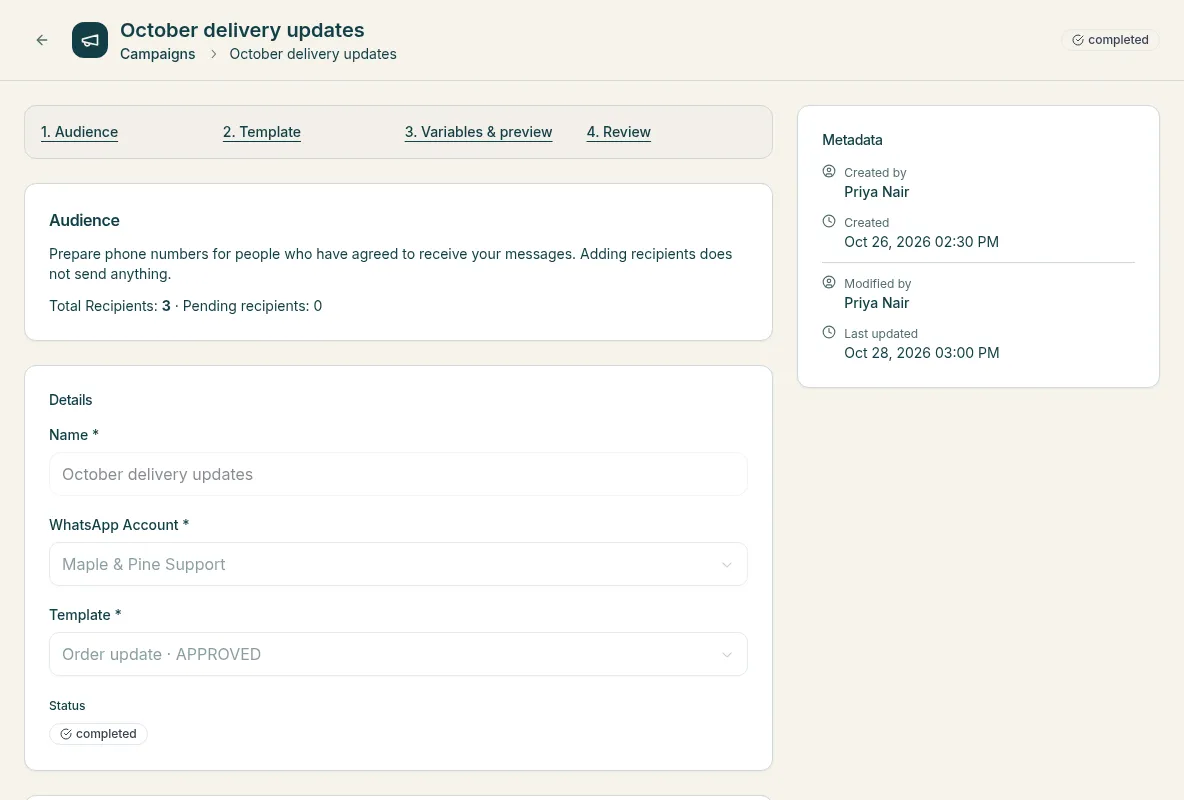Image resolution: width=1184 pixels, height=800 pixels.
Task: Click the Name input field
Action: click(398, 474)
